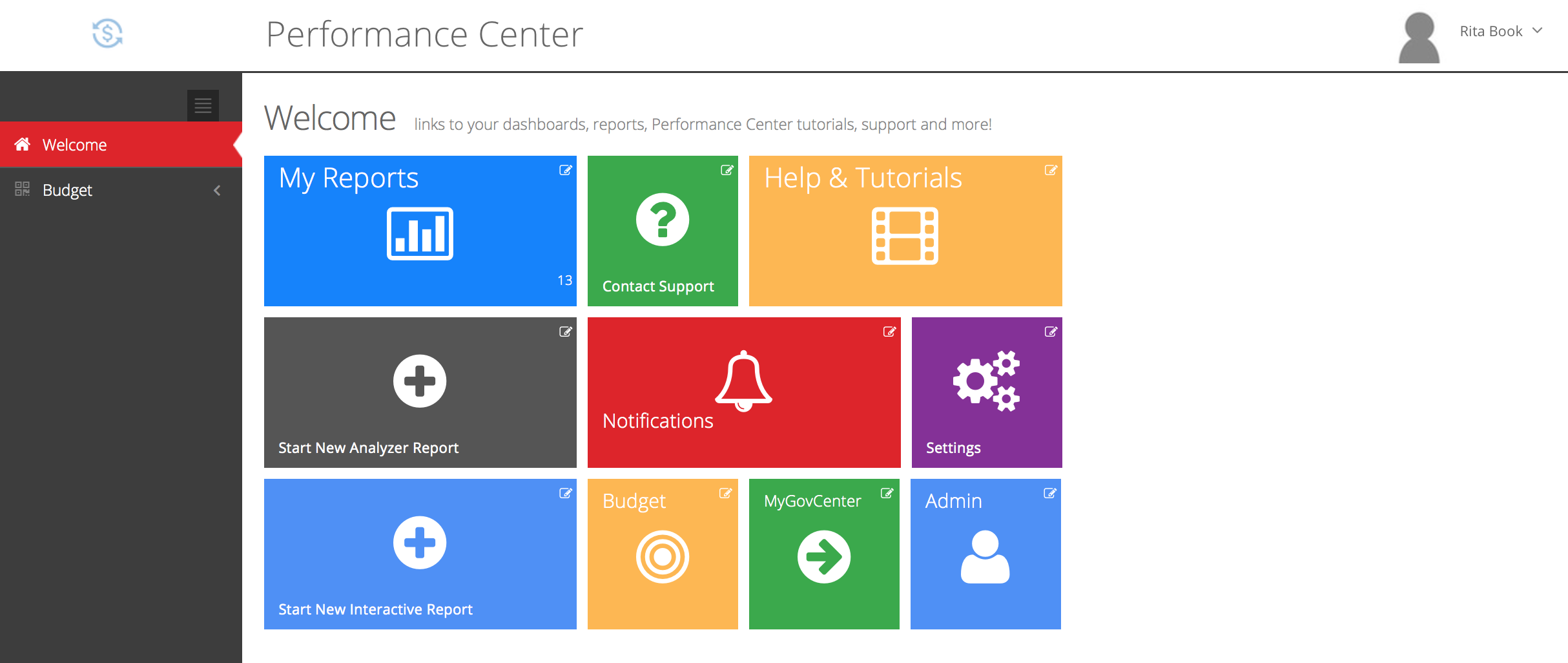Click the plus icon for new Analyzer Report
The height and width of the screenshot is (663, 1568).
(420, 381)
